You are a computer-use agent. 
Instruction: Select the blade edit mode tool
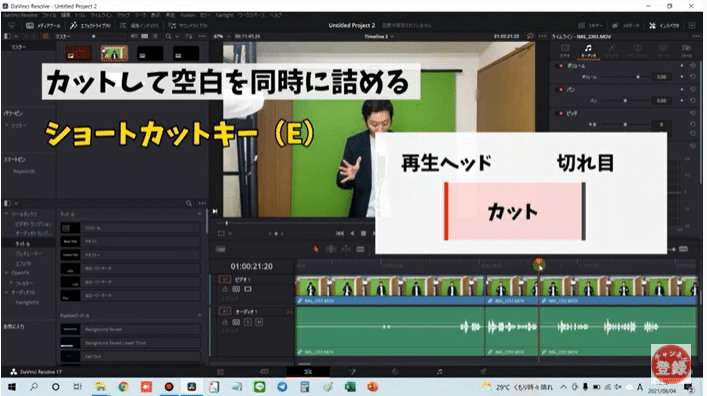click(x=360, y=249)
